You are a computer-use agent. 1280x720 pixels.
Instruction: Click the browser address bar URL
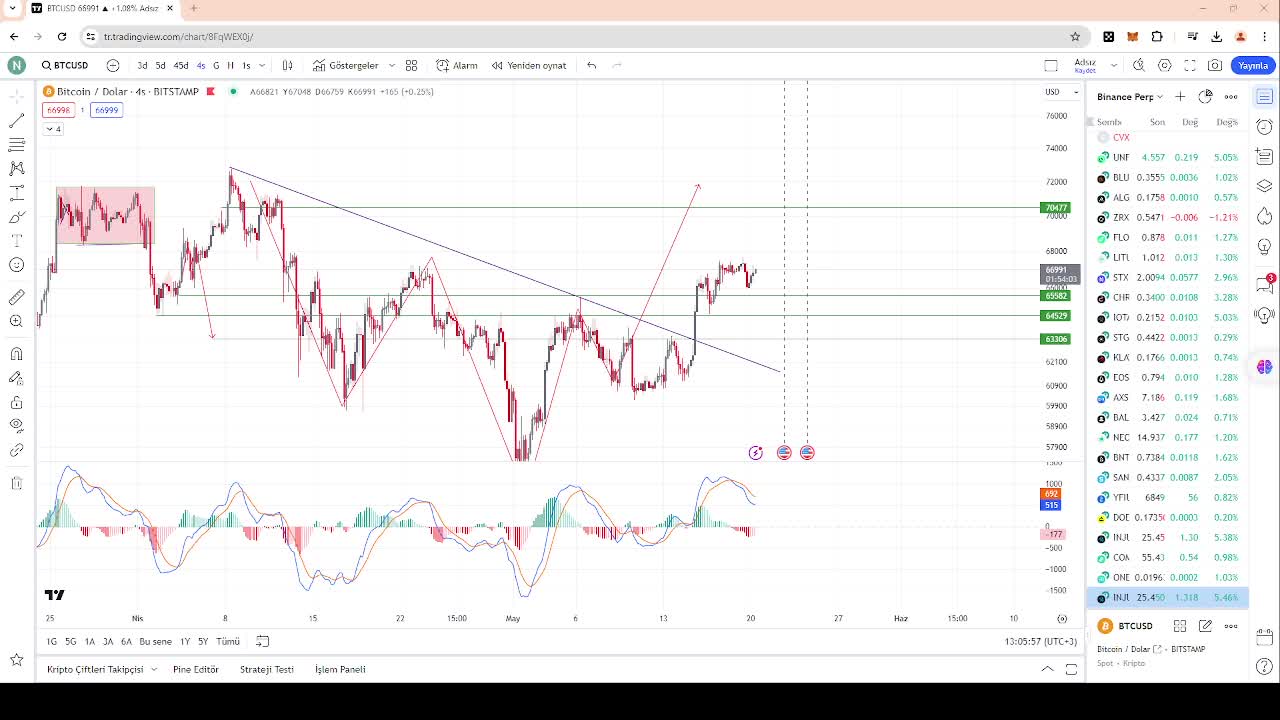click(x=178, y=36)
